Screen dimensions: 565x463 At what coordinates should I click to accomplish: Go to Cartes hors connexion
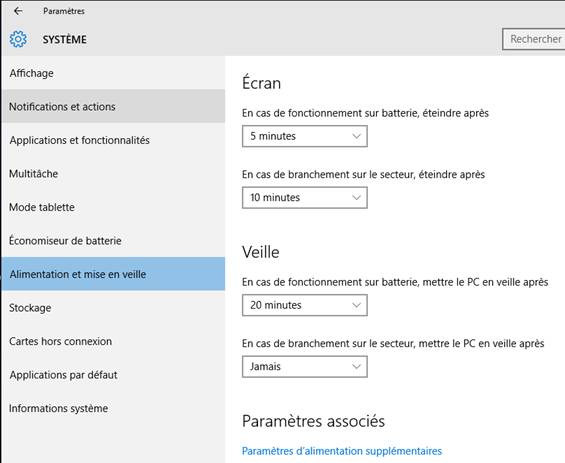coord(113,341)
